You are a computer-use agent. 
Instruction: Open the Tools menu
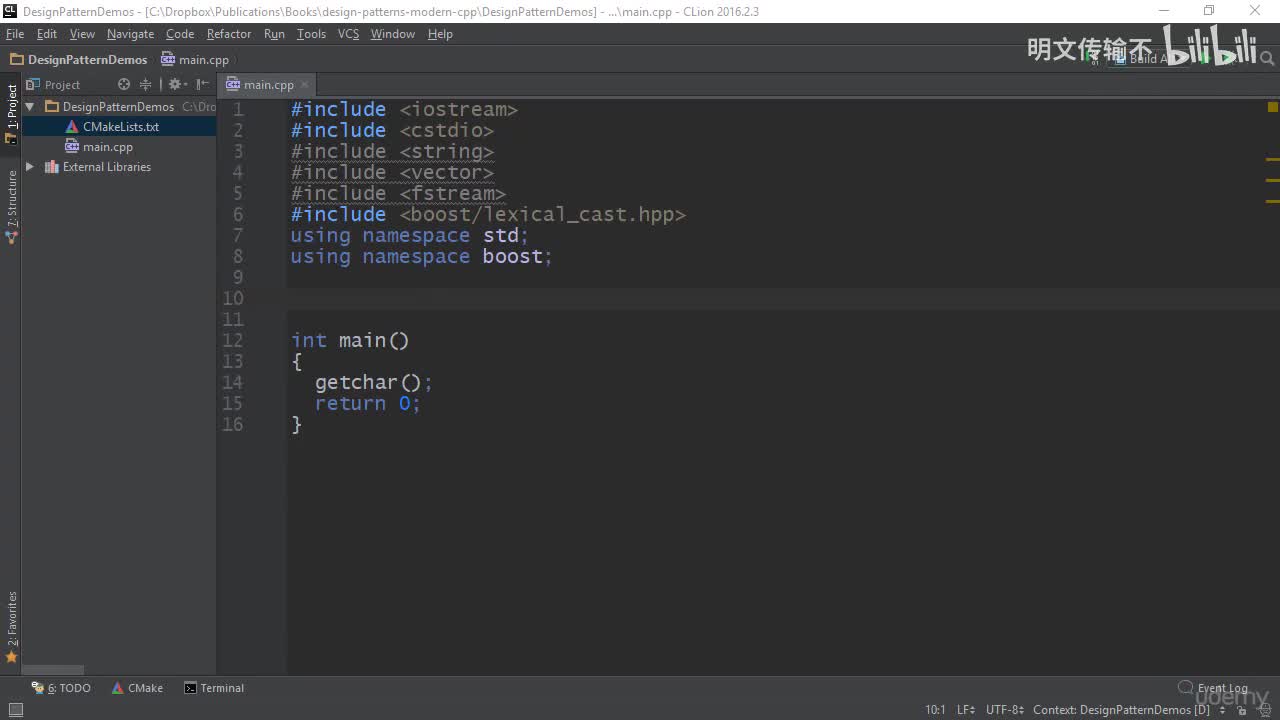pos(311,34)
